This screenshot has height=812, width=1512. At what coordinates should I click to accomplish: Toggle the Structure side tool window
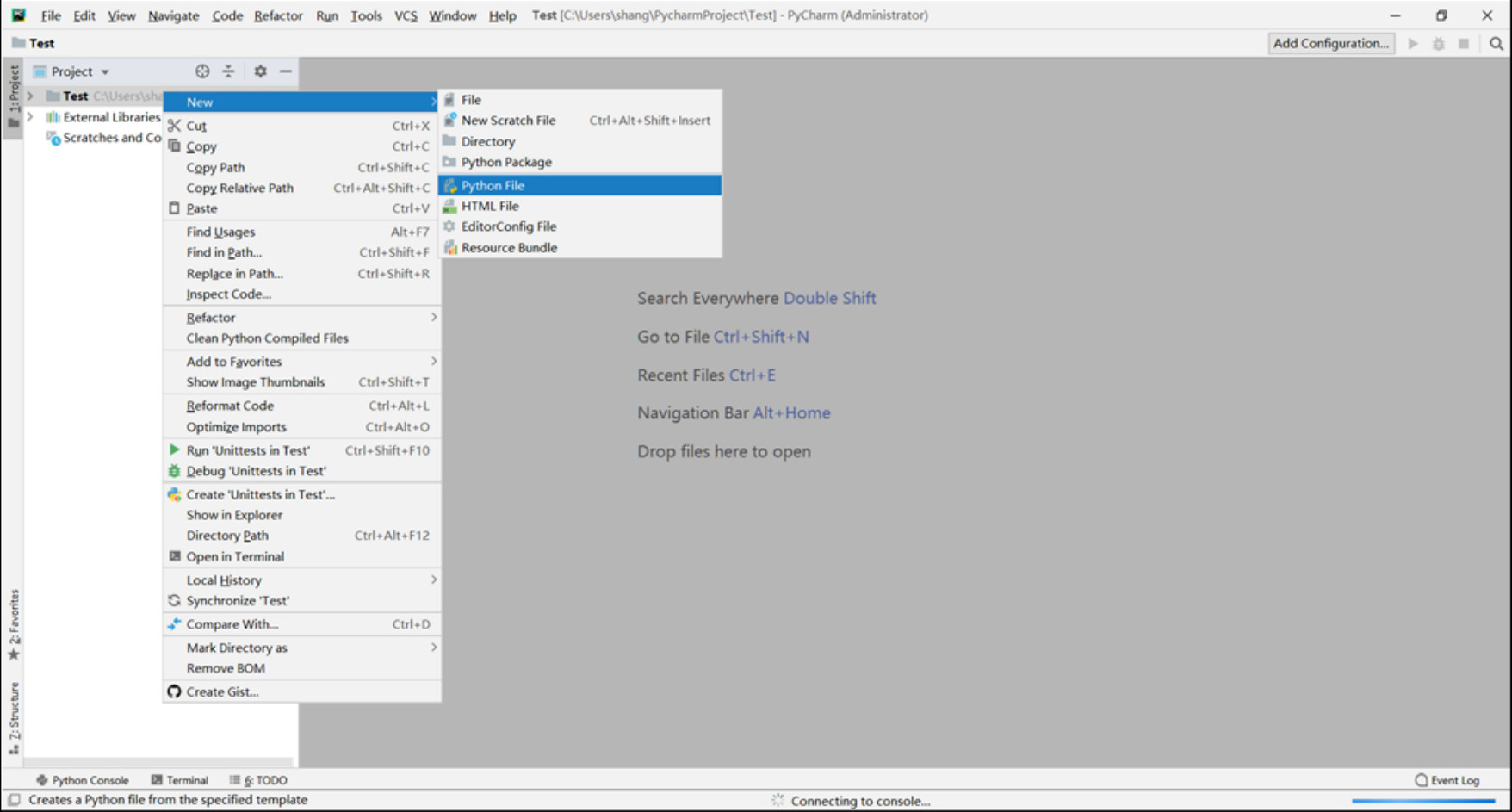click(x=14, y=716)
